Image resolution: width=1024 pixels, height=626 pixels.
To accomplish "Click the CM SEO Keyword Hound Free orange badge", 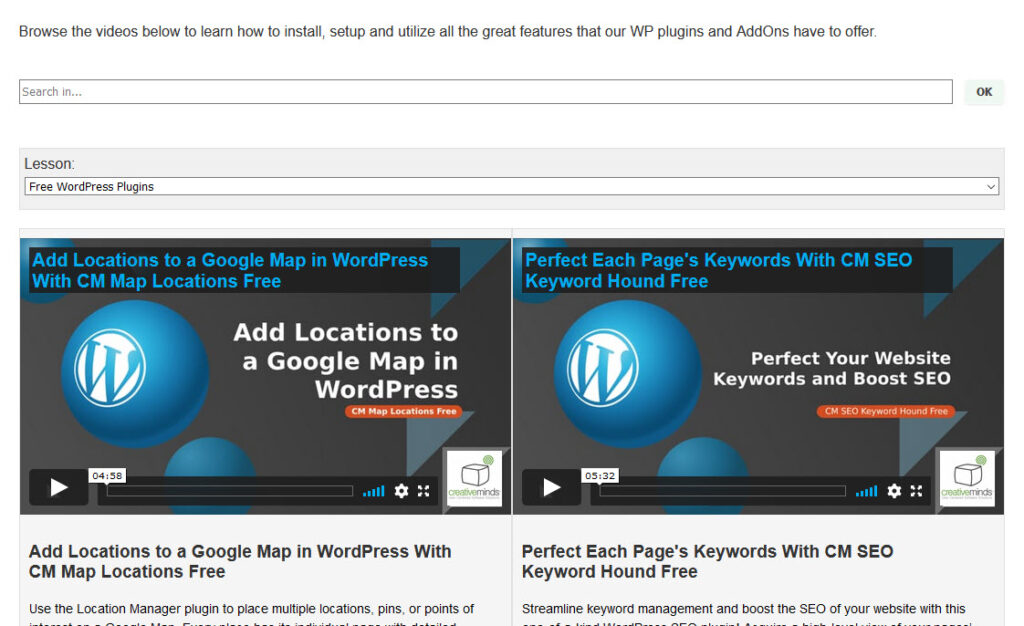I will click(886, 411).
